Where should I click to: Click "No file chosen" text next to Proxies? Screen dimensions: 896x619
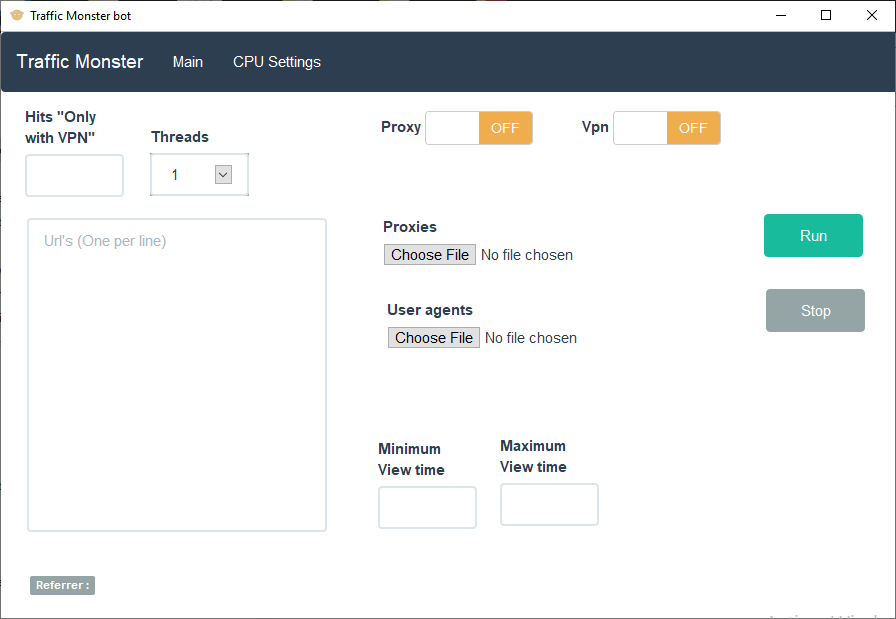pyautogui.click(x=526, y=255)
